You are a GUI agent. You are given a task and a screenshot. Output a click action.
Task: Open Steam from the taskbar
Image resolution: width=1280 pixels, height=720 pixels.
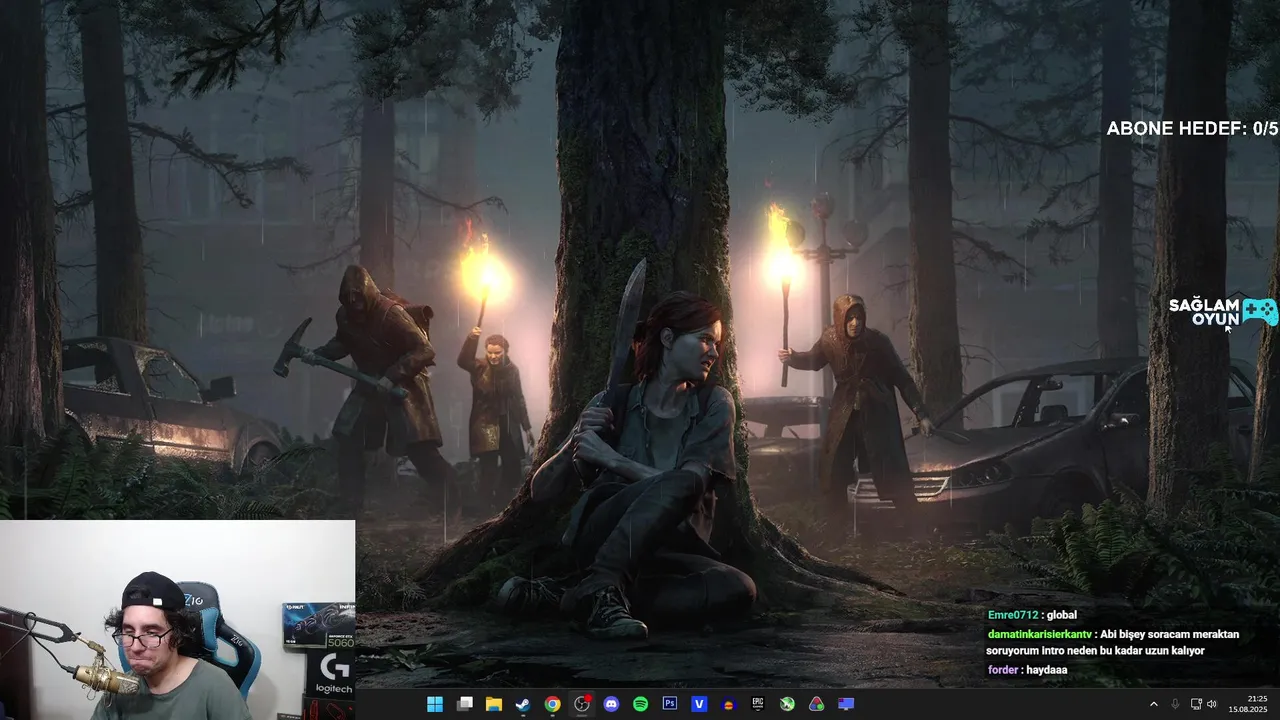523,704
